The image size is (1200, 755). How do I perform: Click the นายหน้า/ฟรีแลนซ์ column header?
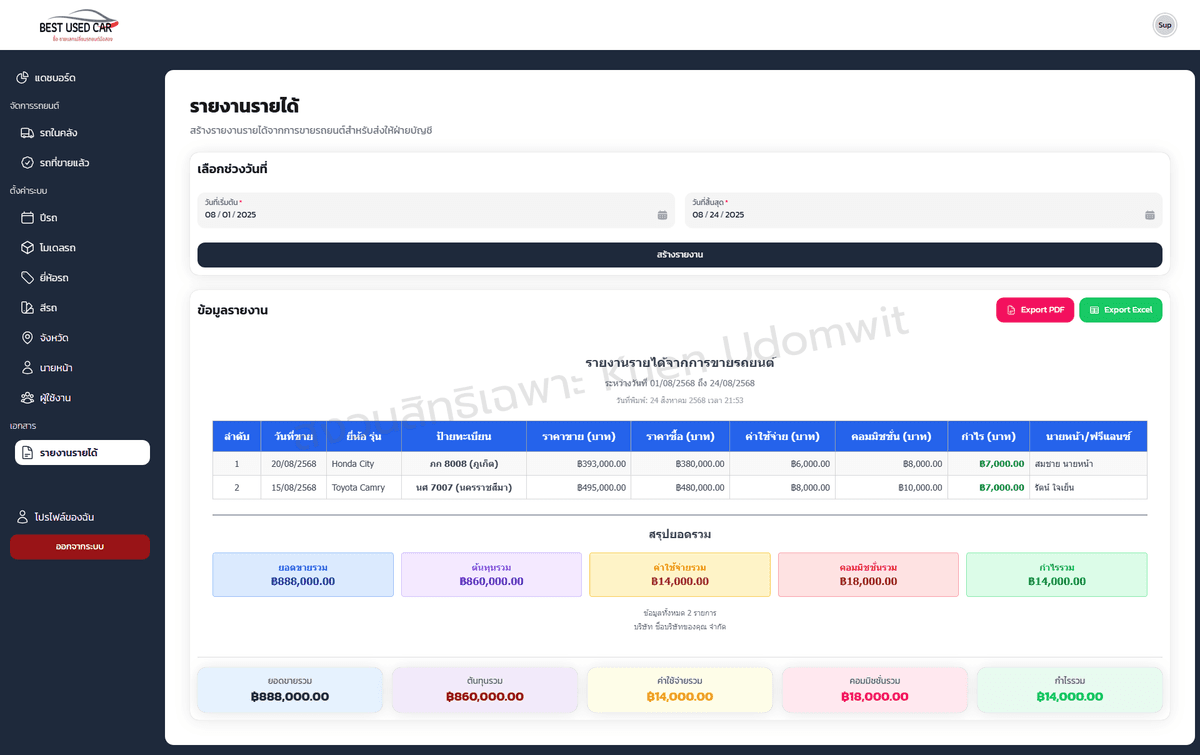coord(1088,437)
